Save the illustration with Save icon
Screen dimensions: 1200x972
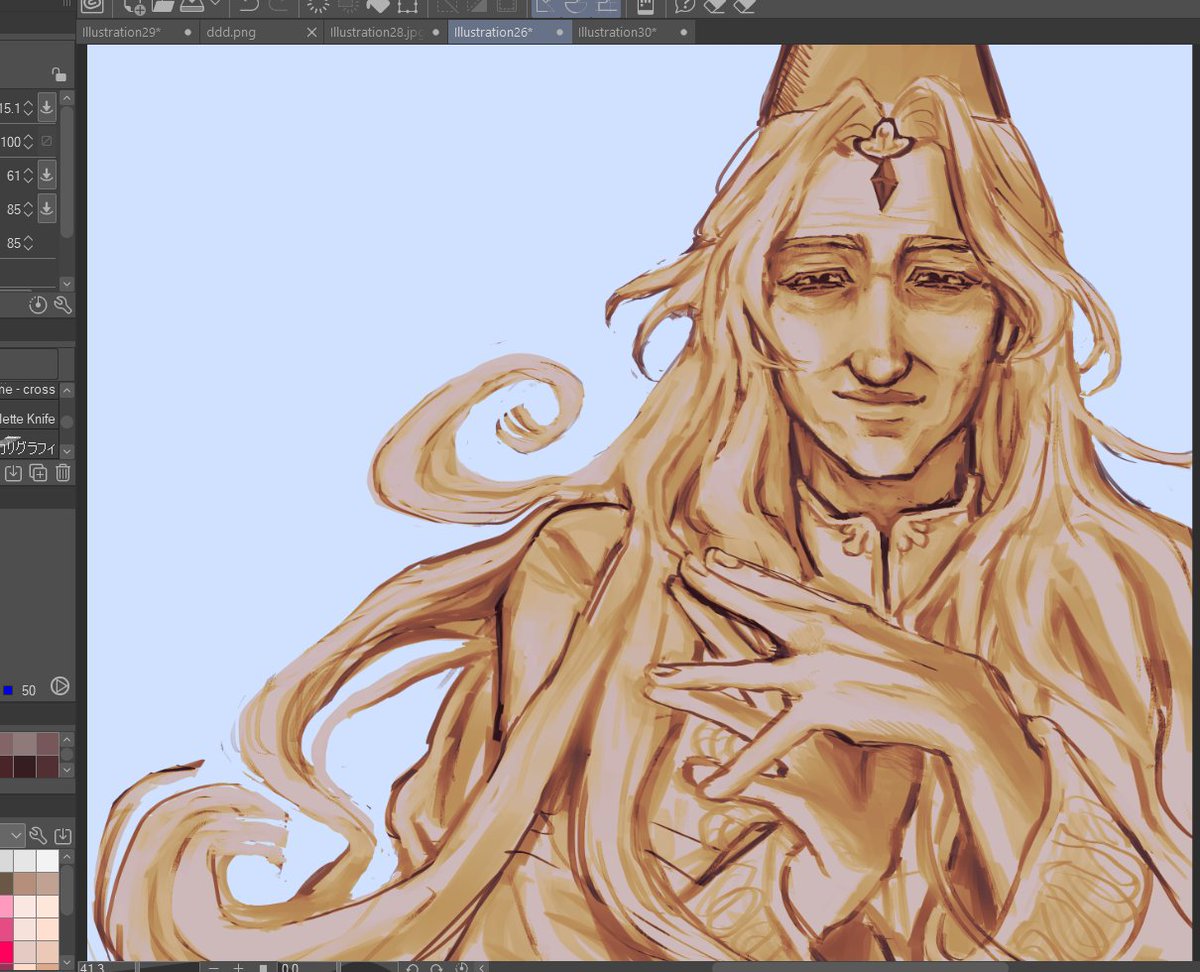[x=192, y=6]
